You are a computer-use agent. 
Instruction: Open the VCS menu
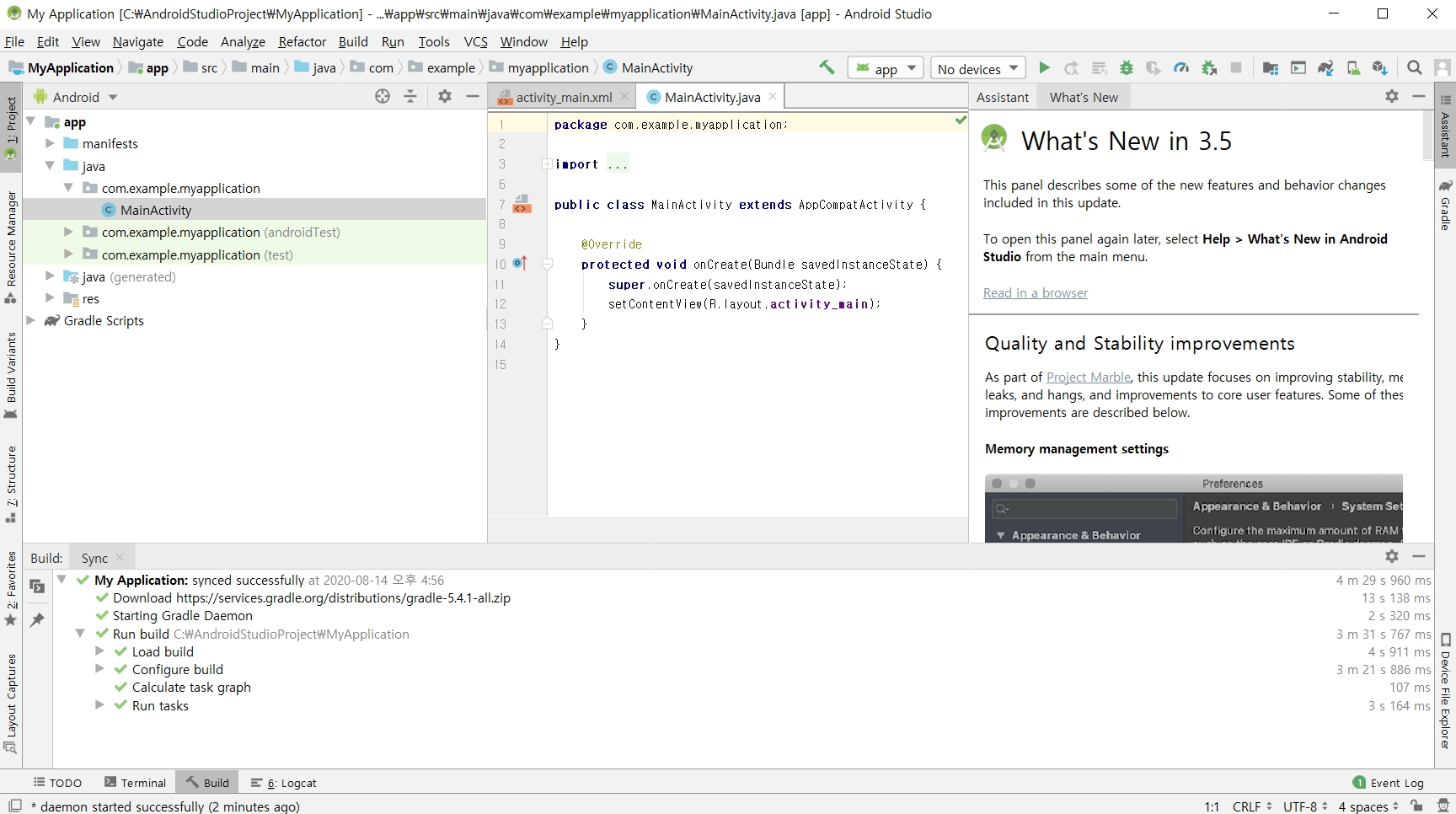(x=475, y=41)
